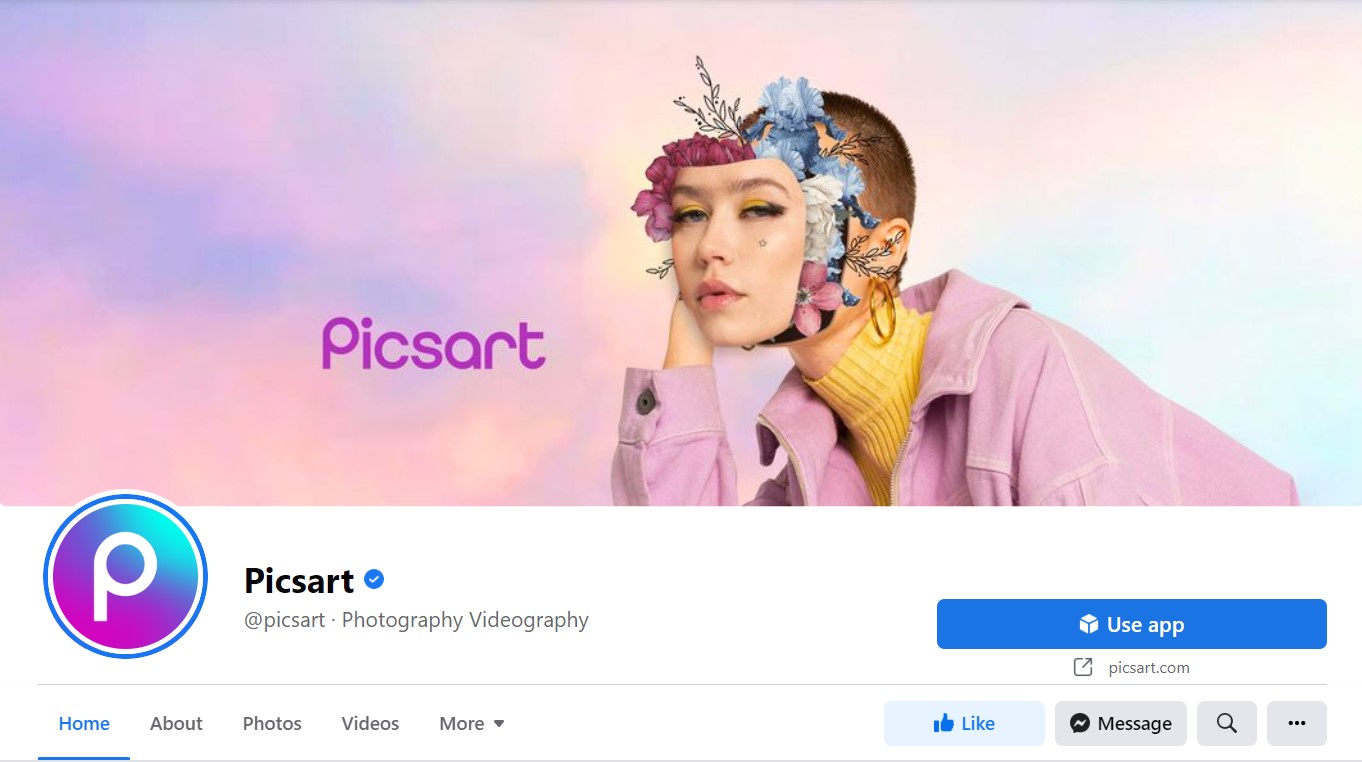Click the Use app button

point(1132,624)
